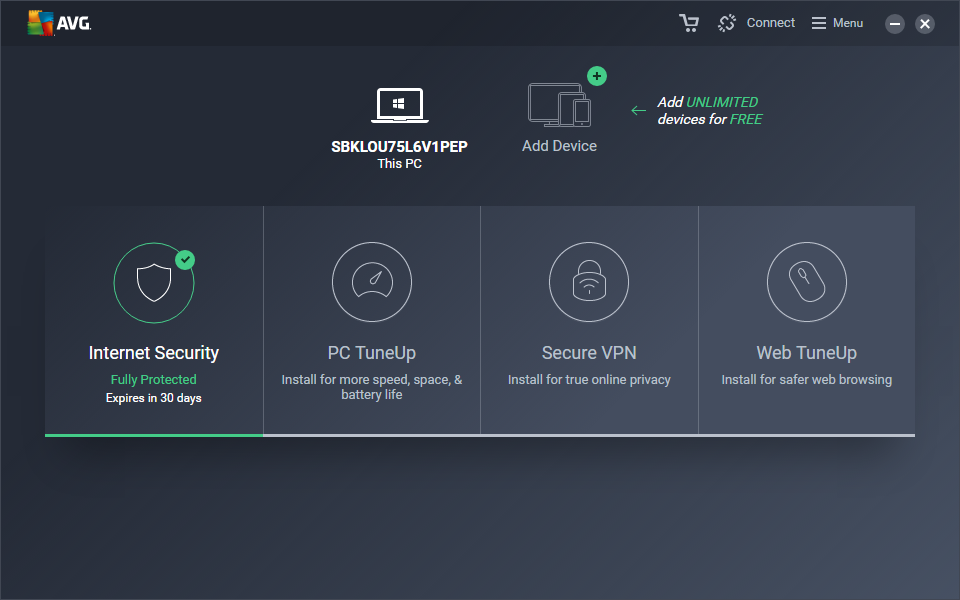This screenshot has width=960, height=600.
Task: Click Install for more speed description
Action: click(372, 387)
